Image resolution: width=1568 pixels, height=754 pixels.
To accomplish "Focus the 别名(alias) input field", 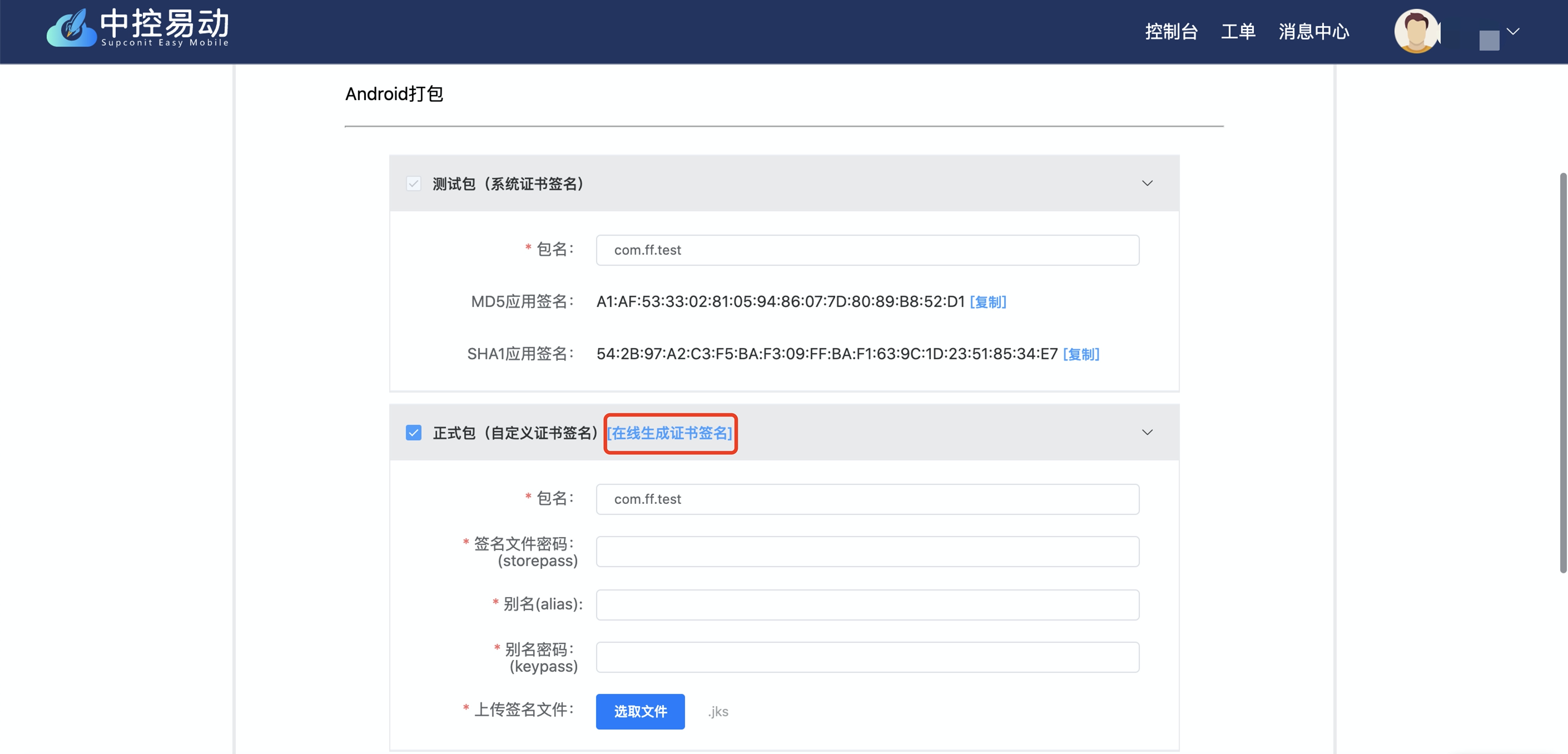I will (x=867, y=604).
